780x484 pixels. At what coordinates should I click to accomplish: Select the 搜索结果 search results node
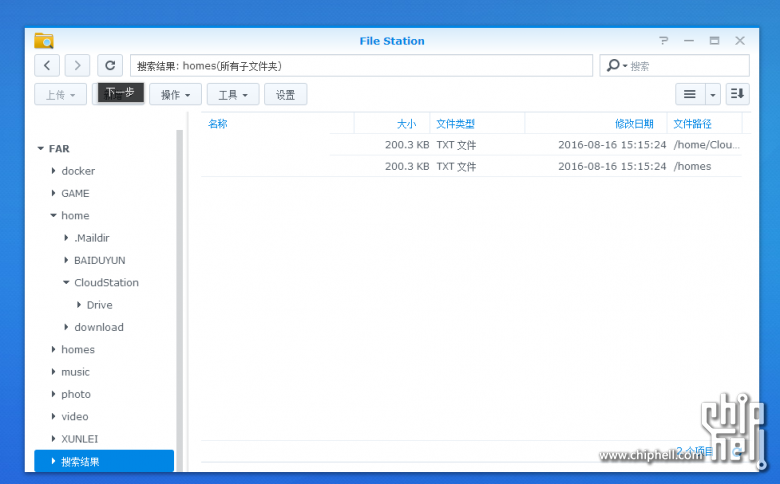104,461
